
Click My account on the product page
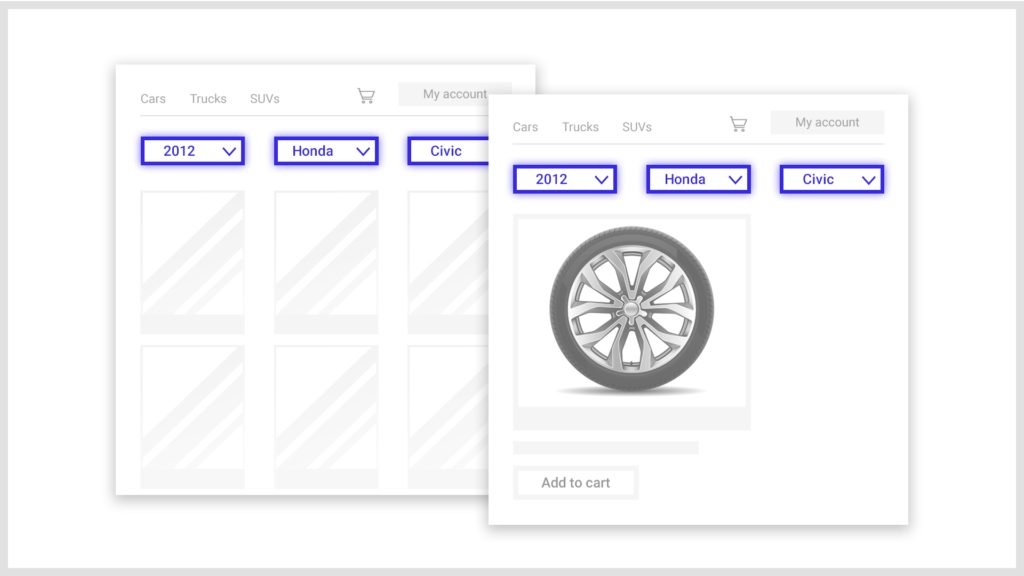point(827,122)
